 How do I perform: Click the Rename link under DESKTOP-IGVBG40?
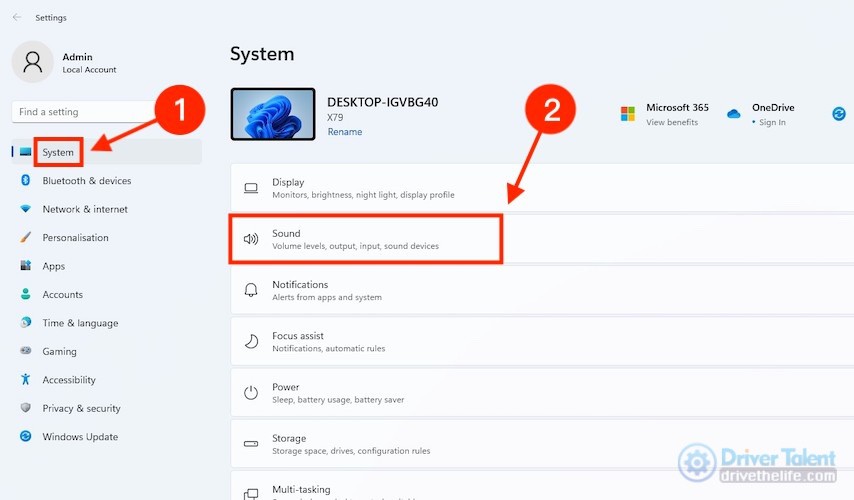(x=345, y=131)
